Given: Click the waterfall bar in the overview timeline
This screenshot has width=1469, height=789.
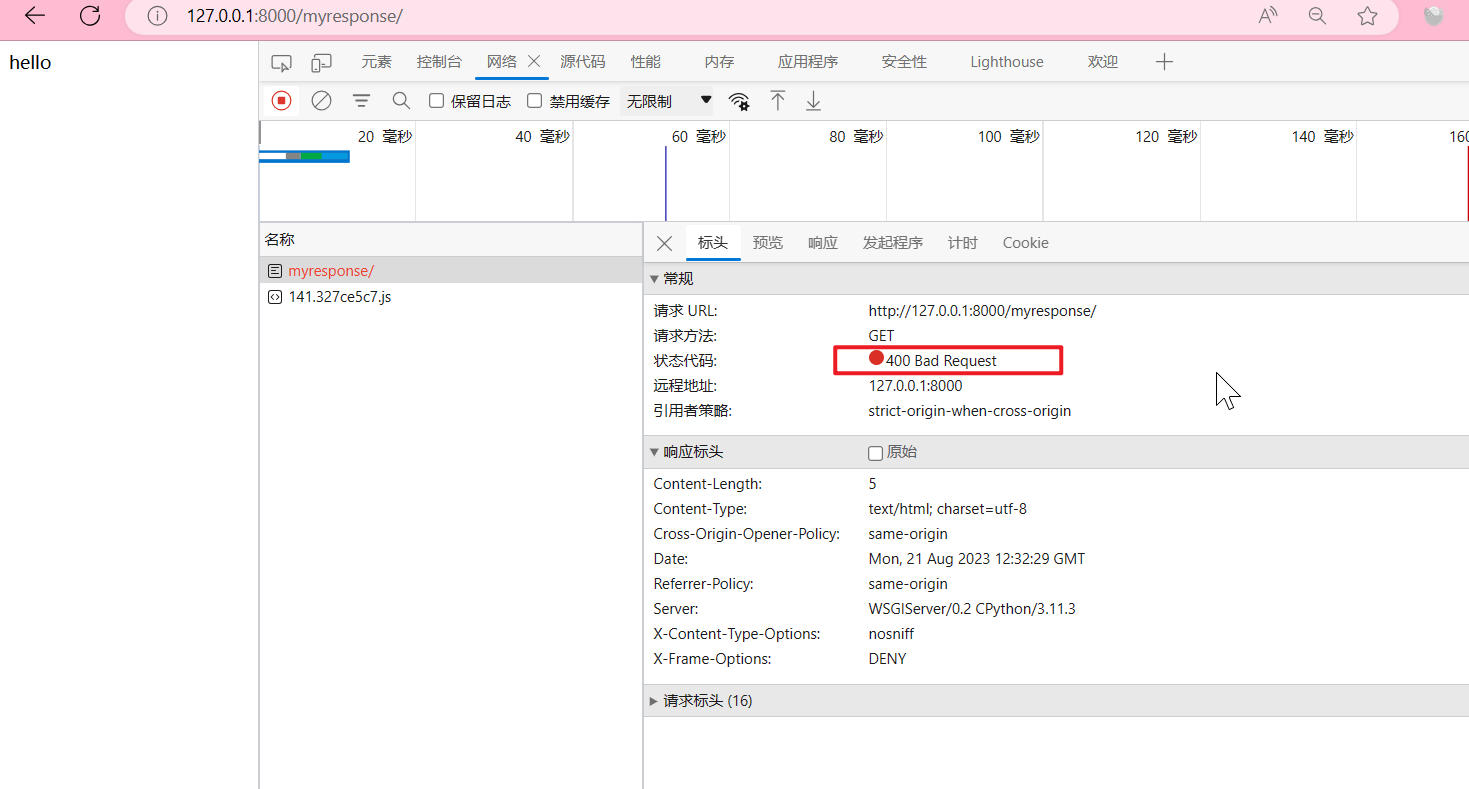Looking at the screenshot, I should coord(304,156).
